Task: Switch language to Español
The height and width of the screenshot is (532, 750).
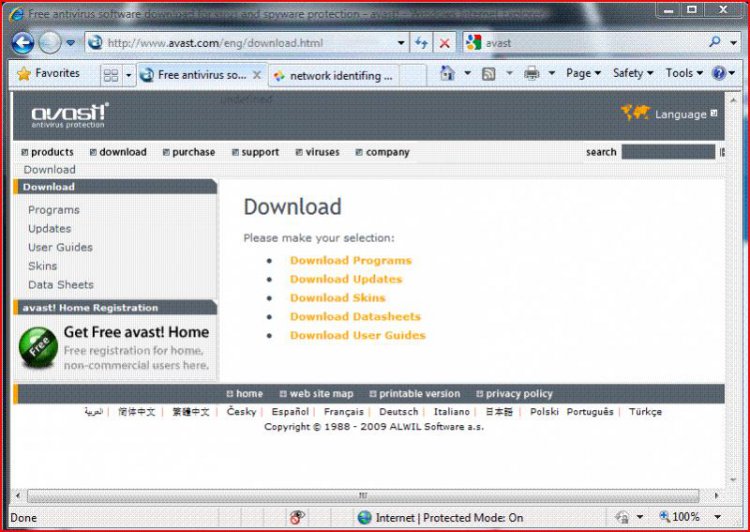Action: [x=290, y=411]
